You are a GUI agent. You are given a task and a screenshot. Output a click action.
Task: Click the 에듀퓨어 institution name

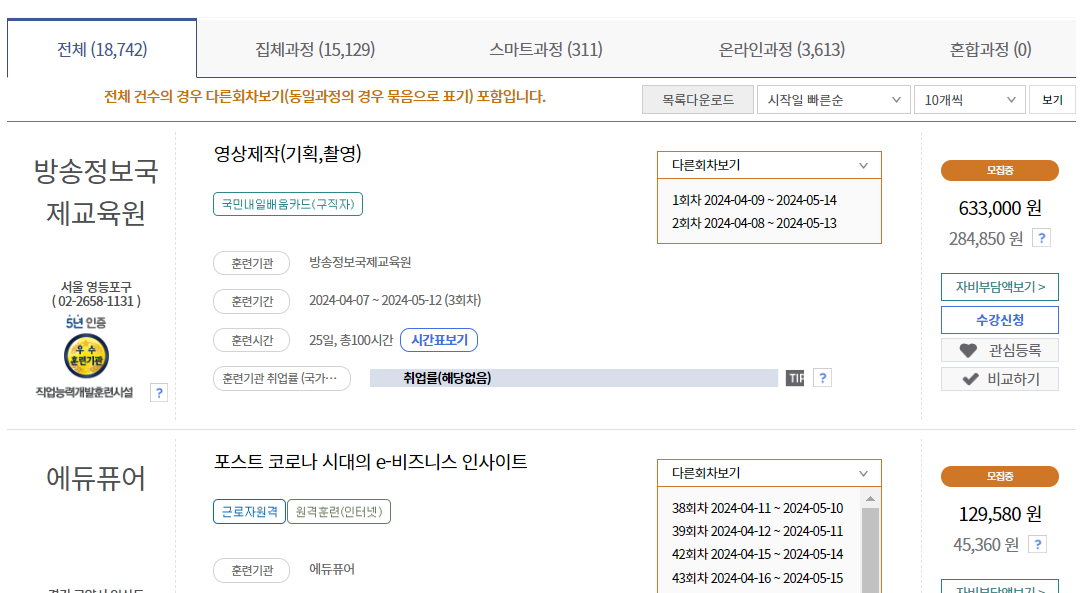96,479
